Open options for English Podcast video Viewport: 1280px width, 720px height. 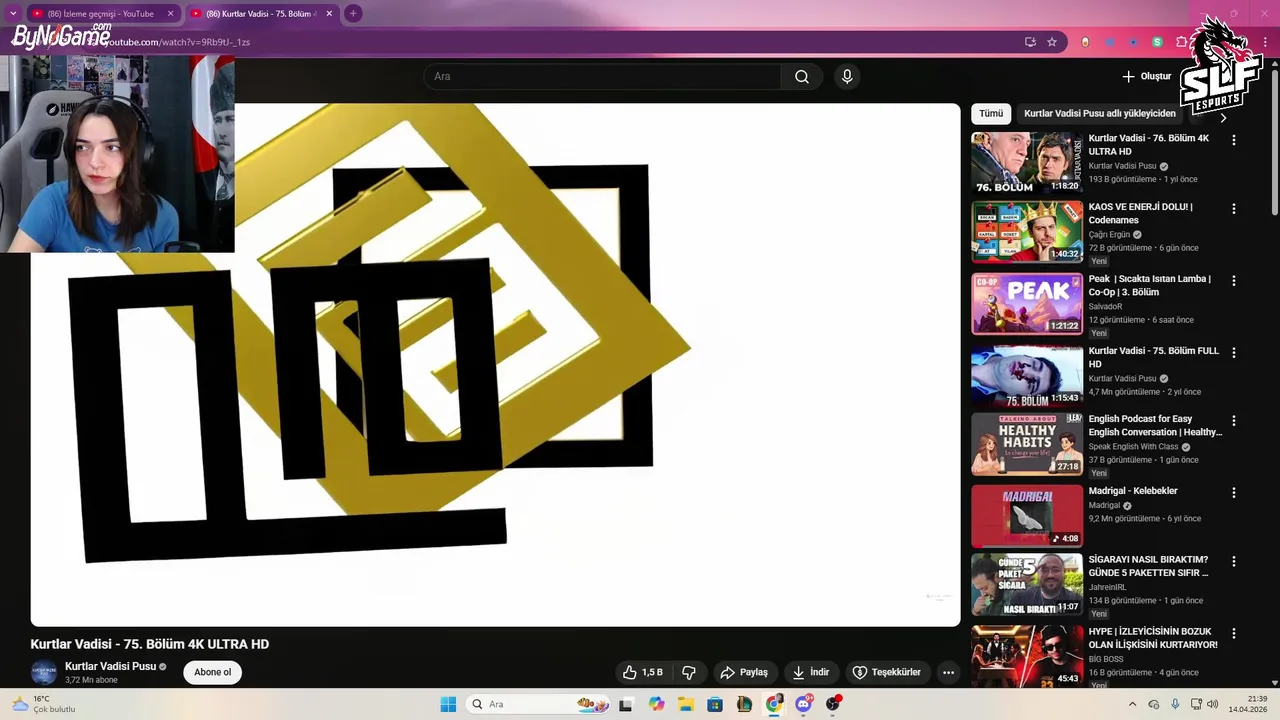tap(1234, 421)
